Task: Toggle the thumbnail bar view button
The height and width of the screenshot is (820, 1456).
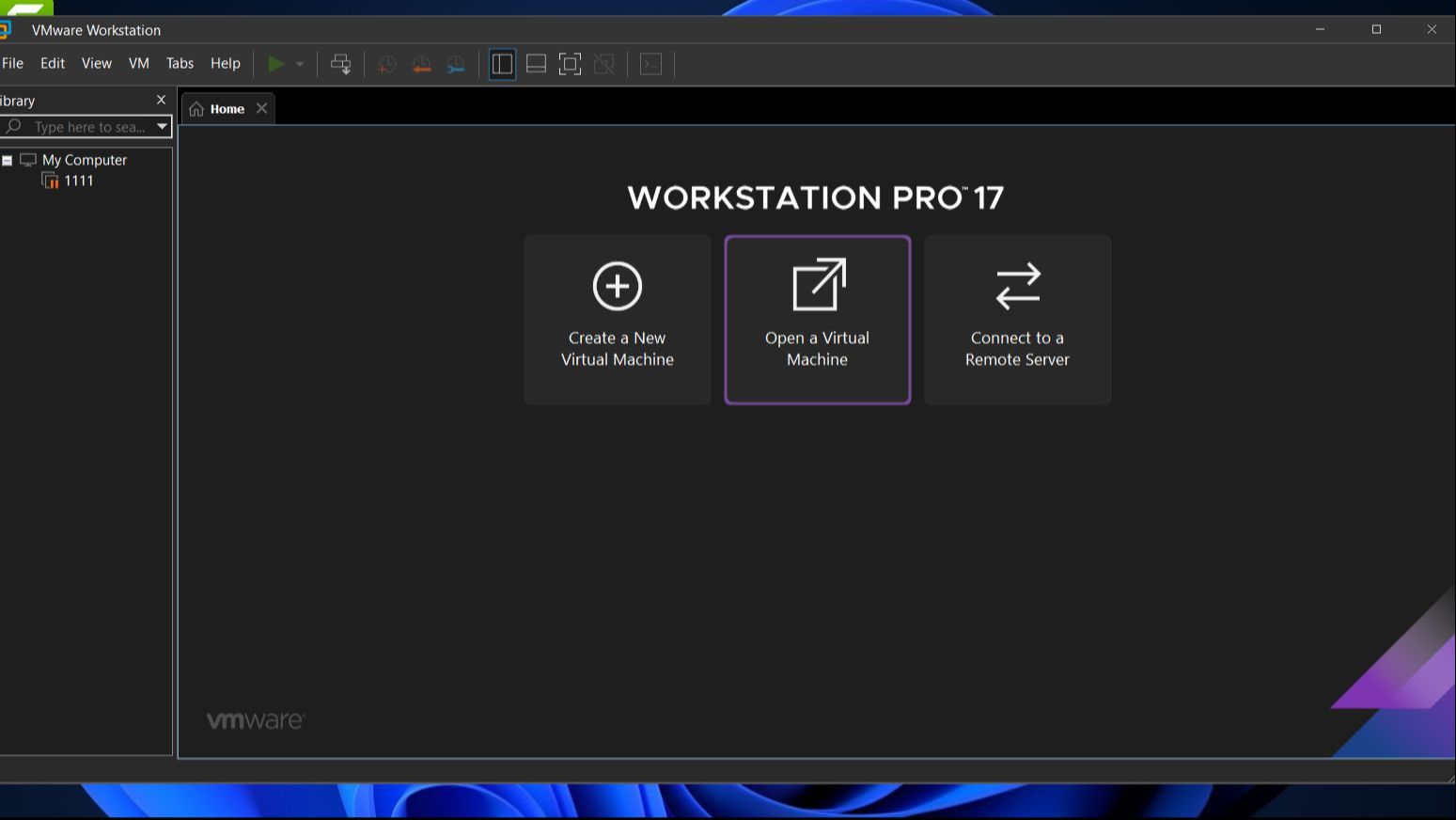Action: click(536, 64)
